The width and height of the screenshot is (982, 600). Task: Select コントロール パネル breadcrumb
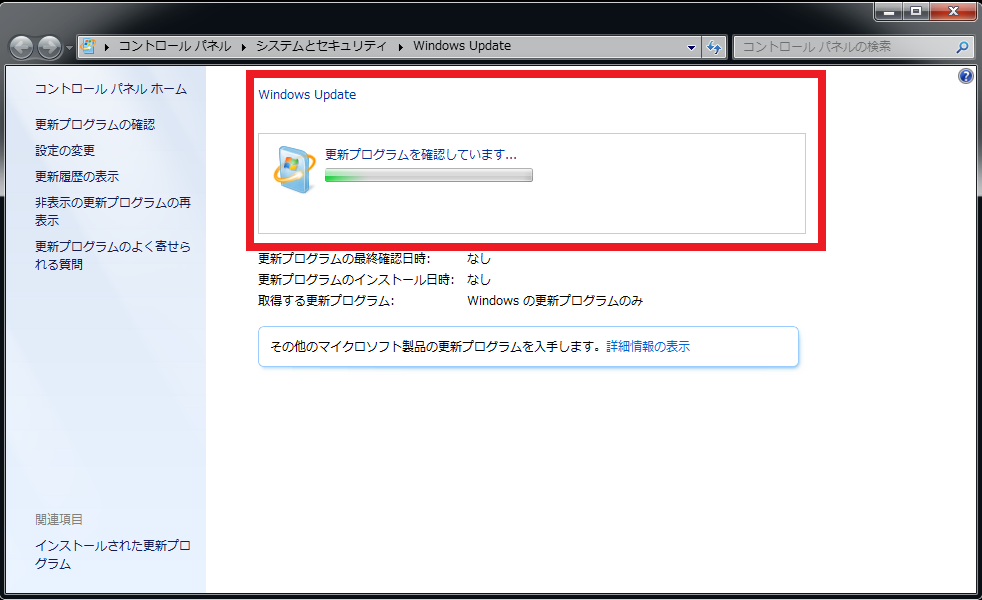(x=175, y=46)
